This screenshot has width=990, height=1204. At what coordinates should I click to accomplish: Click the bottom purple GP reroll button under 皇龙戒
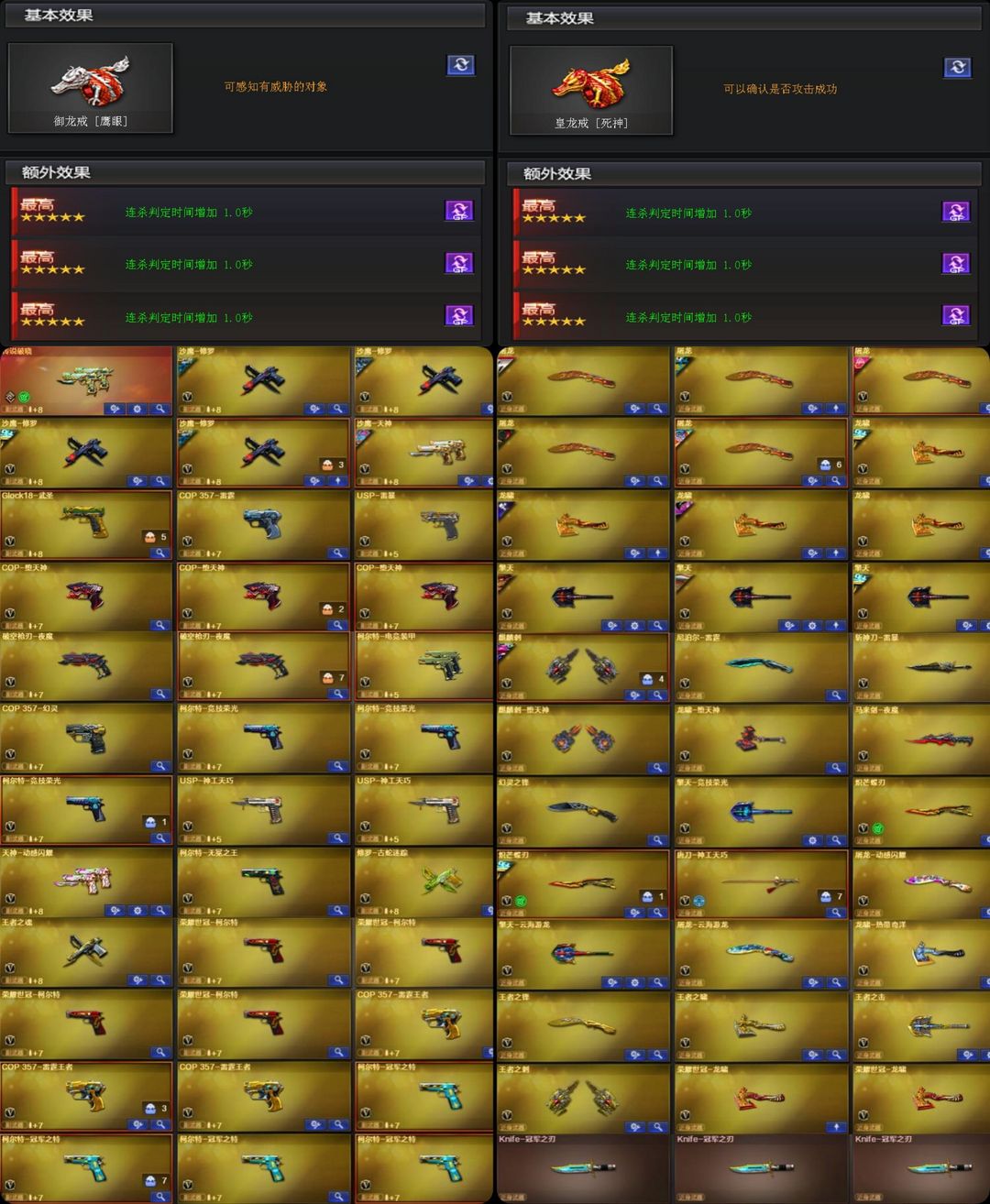(x=956, y=315)
